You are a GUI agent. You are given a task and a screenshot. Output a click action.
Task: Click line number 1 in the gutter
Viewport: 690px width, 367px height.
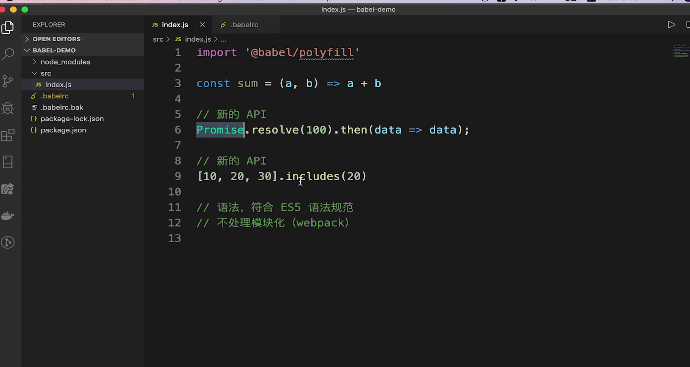point(178,52)
